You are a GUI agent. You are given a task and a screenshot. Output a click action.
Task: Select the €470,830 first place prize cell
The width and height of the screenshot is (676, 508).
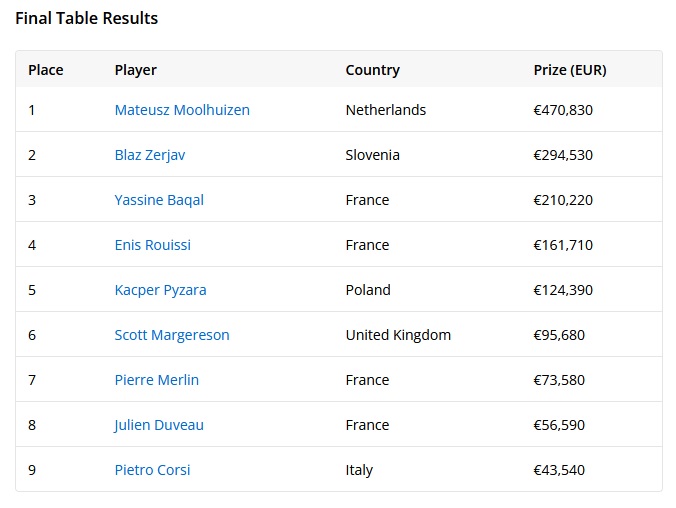point(563,110)
